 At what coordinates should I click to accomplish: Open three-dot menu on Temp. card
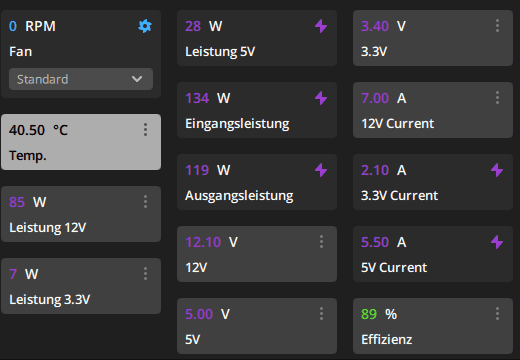click(145, 130)
